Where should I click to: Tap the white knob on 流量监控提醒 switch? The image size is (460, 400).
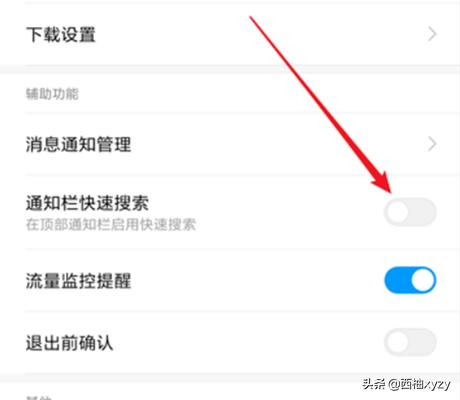tap(423, 280)
